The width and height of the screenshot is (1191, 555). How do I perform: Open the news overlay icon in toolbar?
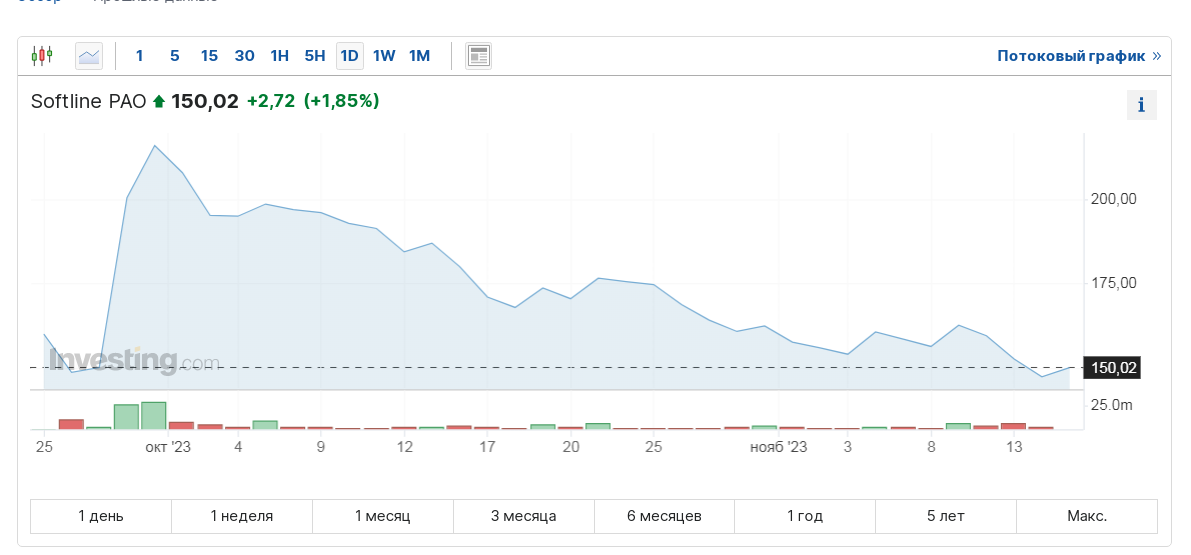click(x=479, y=55)
